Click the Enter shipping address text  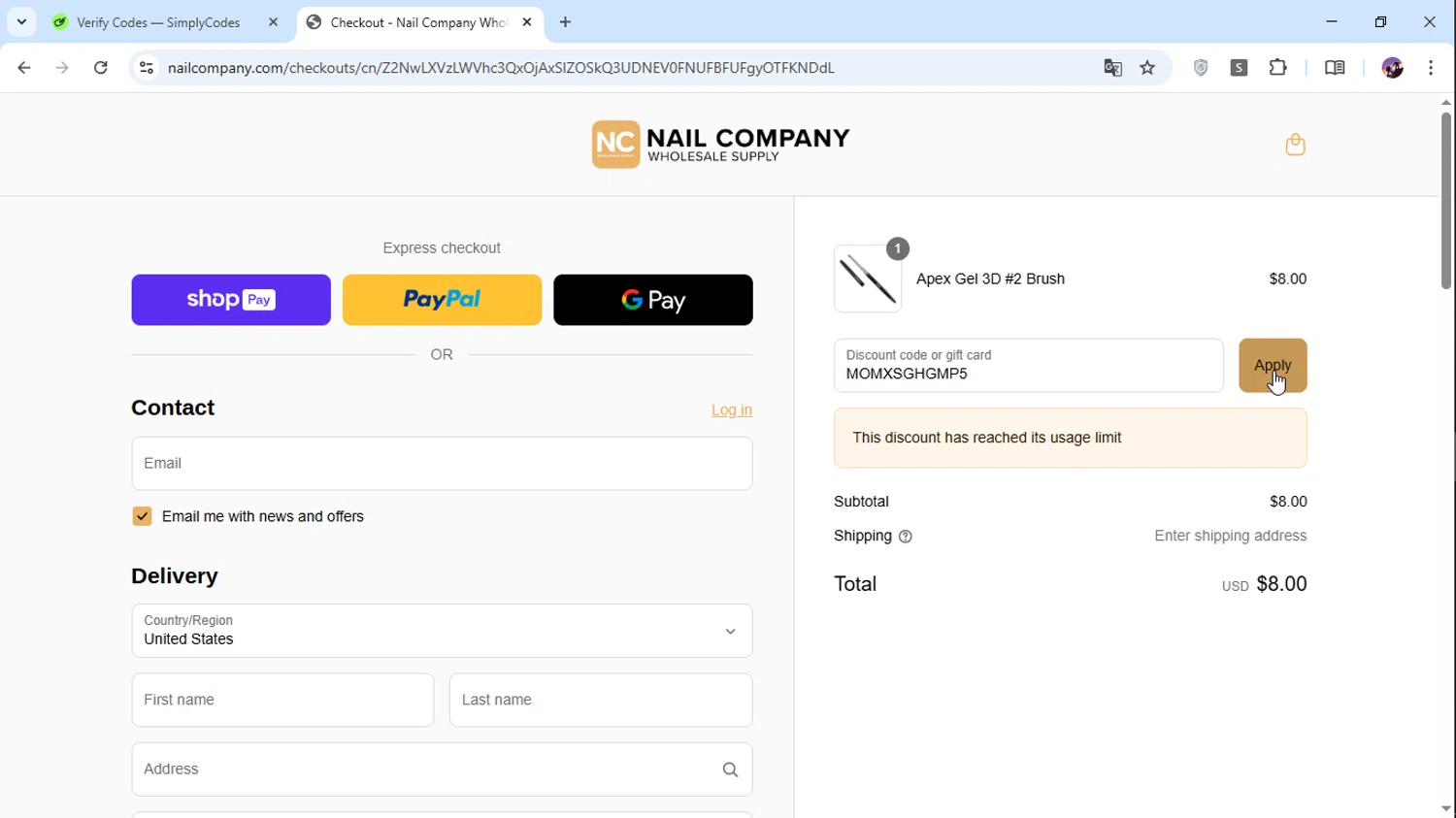point(1230,536)
